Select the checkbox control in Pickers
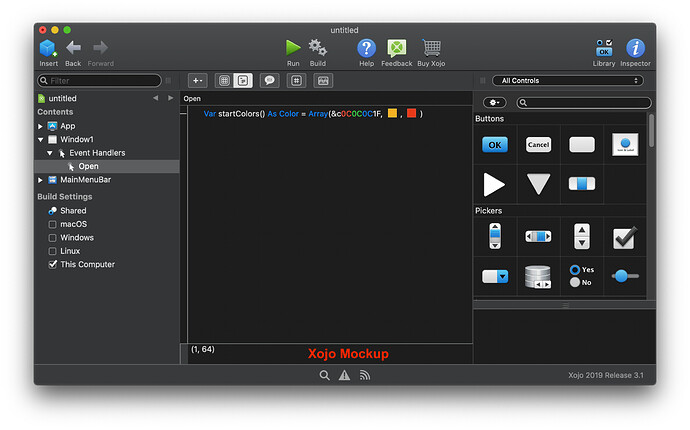Viewport: 690px width, 430px height. [x=625, y=238]
